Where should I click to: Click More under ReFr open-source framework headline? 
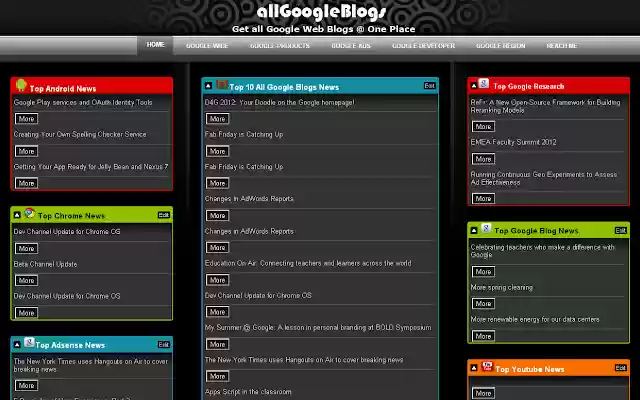click(483, 127)
